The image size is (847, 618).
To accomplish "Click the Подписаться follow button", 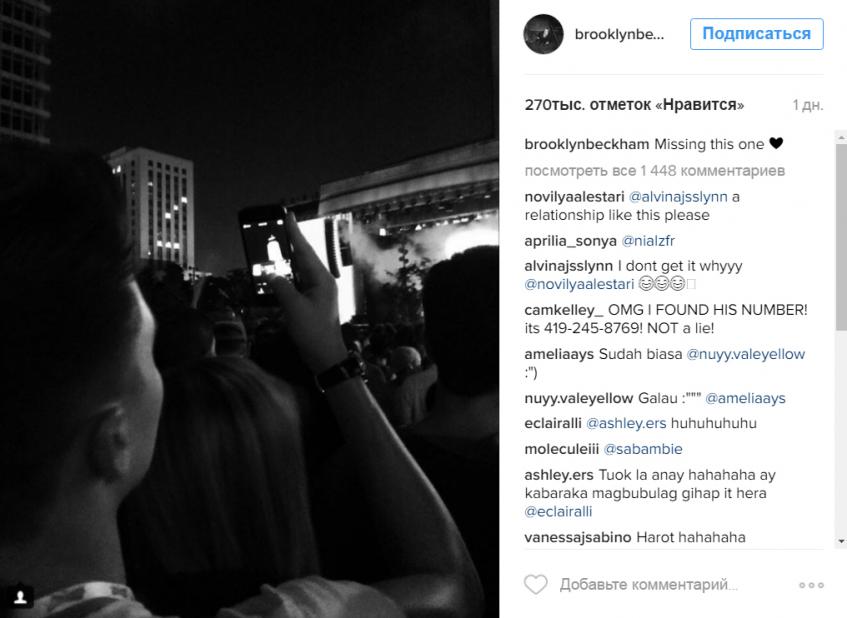I will 756,34.
